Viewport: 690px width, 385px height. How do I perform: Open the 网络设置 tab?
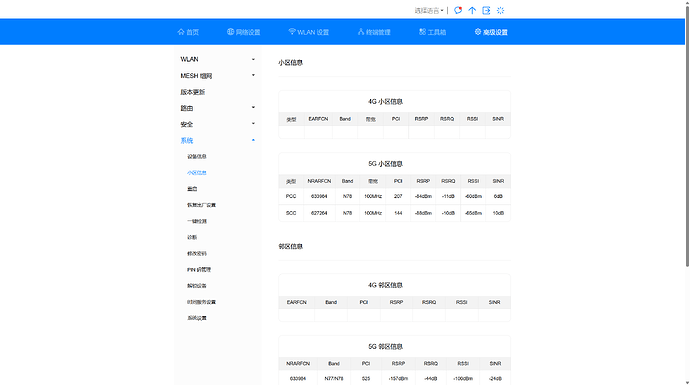pos(244,32)
